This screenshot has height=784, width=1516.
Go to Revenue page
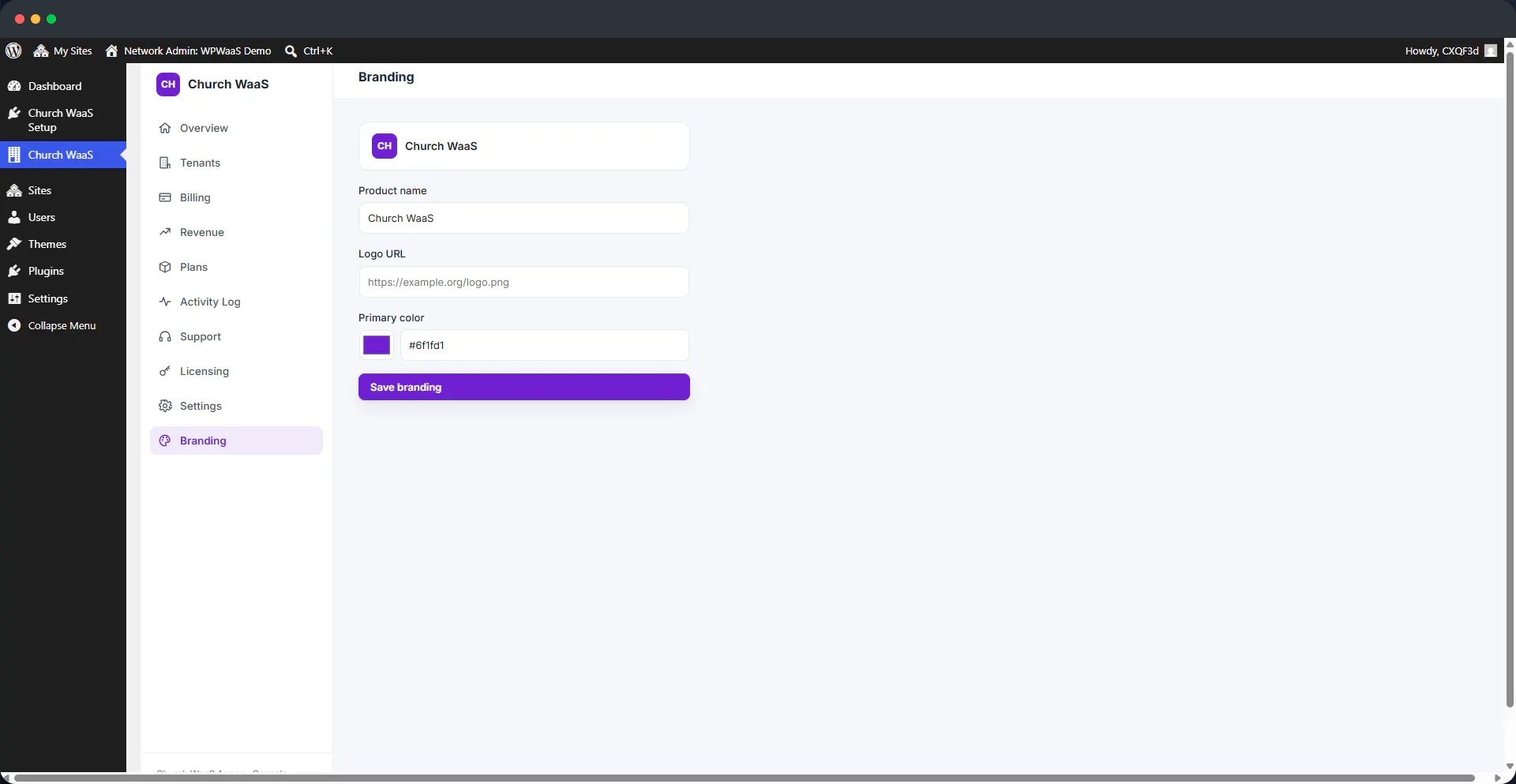236,232
